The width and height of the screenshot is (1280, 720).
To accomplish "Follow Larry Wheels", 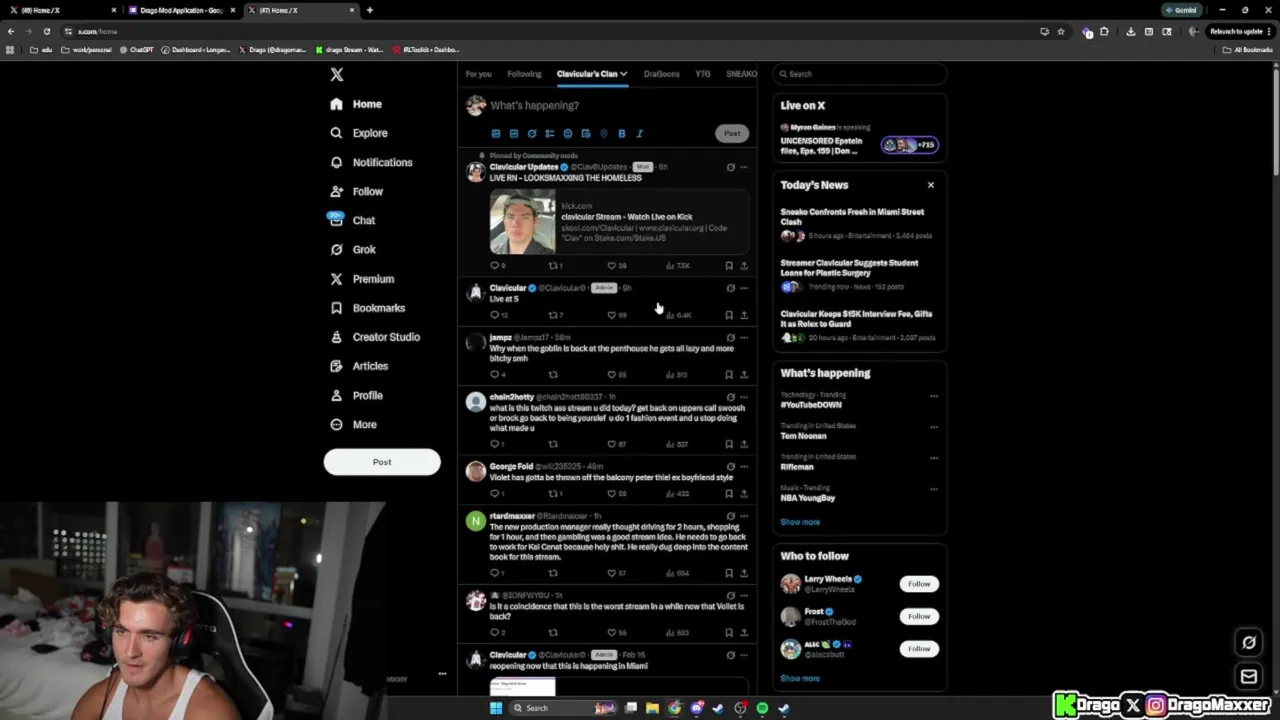I will coord(919,584).
